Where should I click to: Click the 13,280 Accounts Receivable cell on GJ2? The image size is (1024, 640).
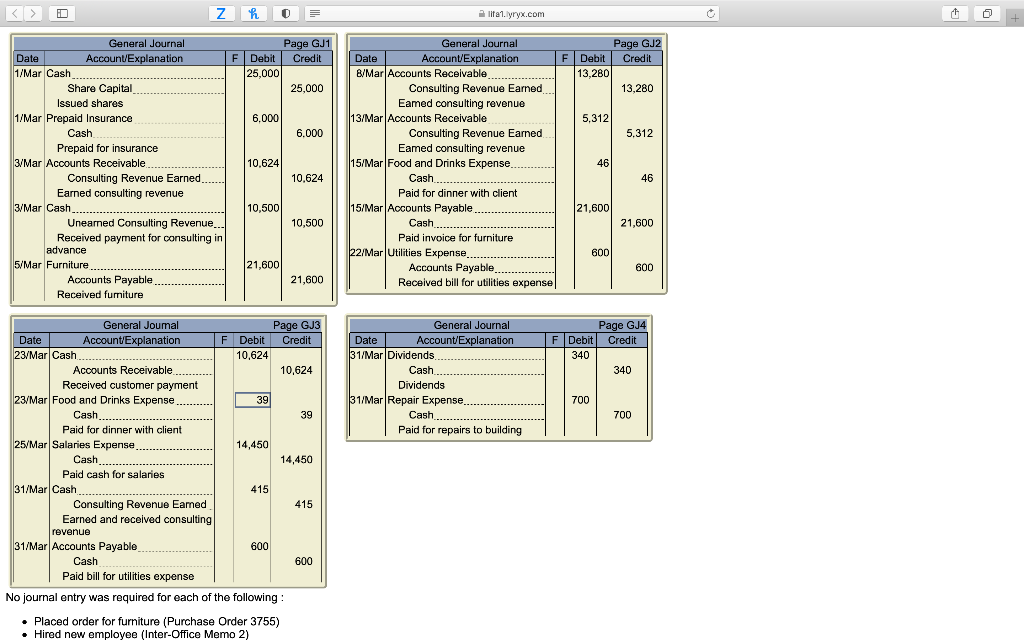tap(592, 72)
